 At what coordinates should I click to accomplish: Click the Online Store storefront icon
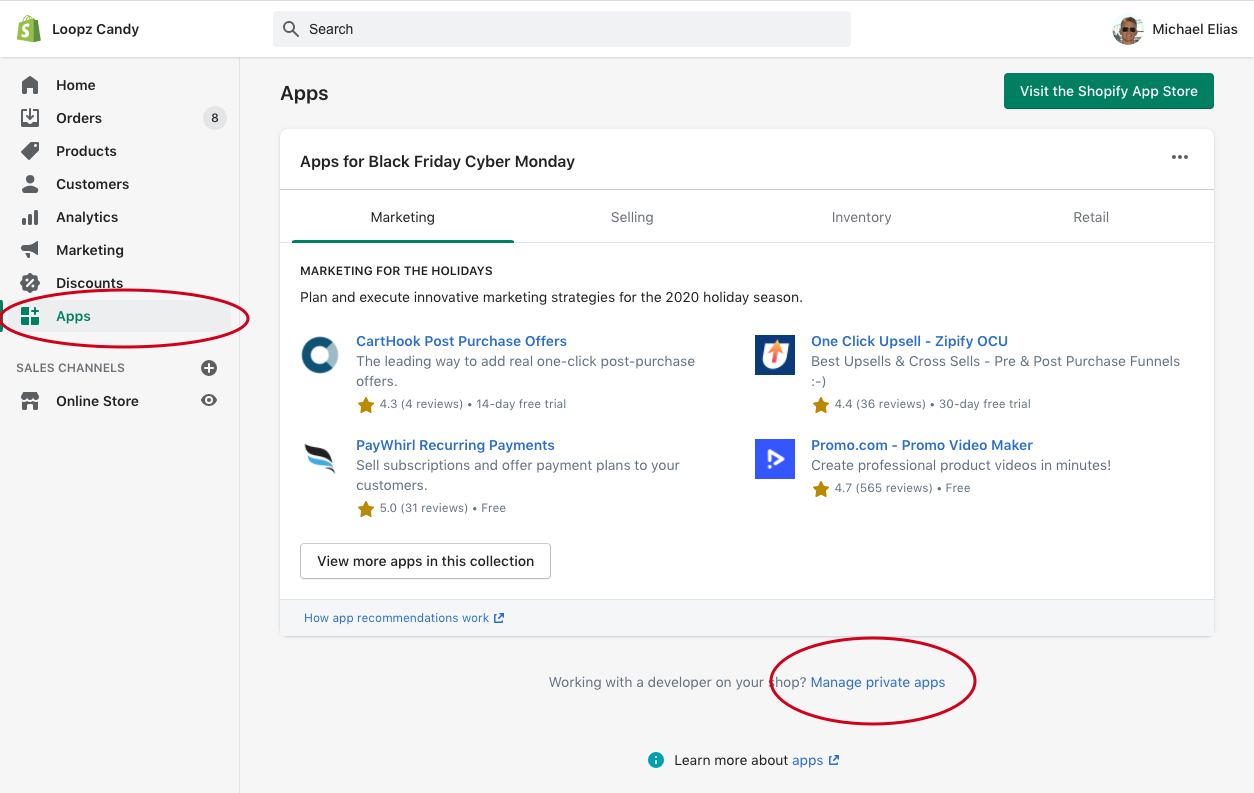(x=30, y=401)
